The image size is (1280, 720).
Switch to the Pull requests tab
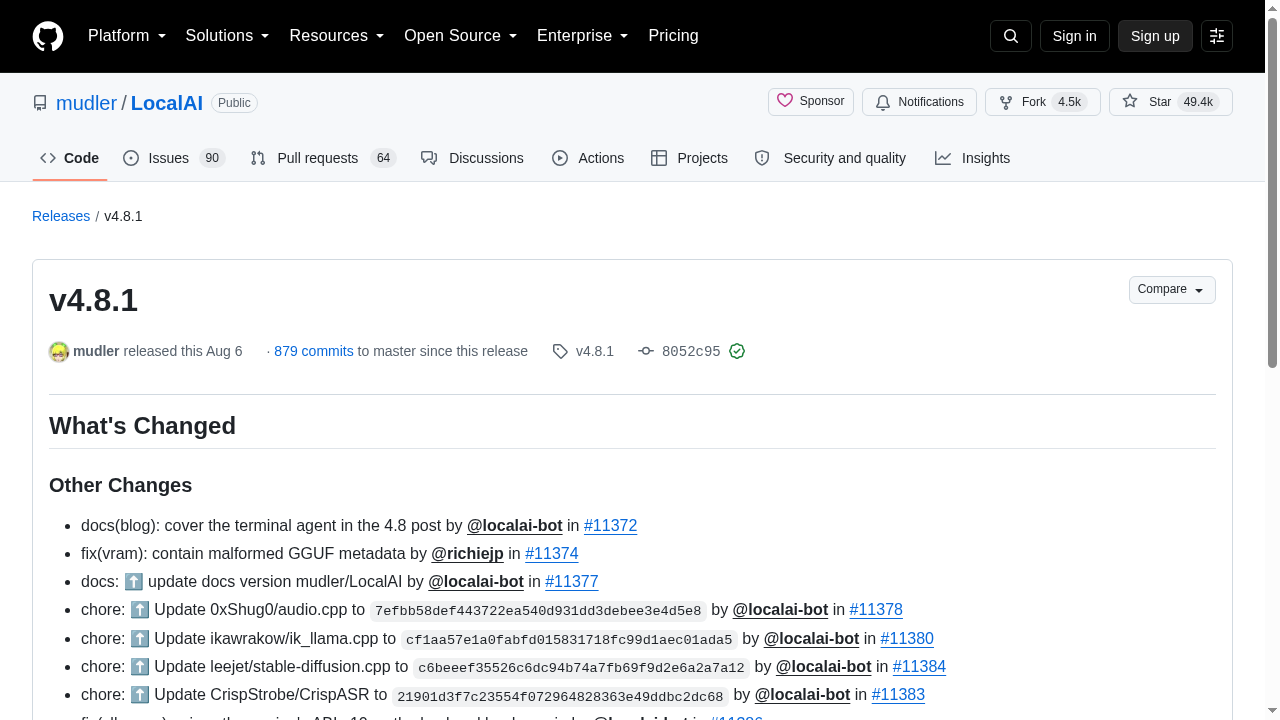(323, 158)
